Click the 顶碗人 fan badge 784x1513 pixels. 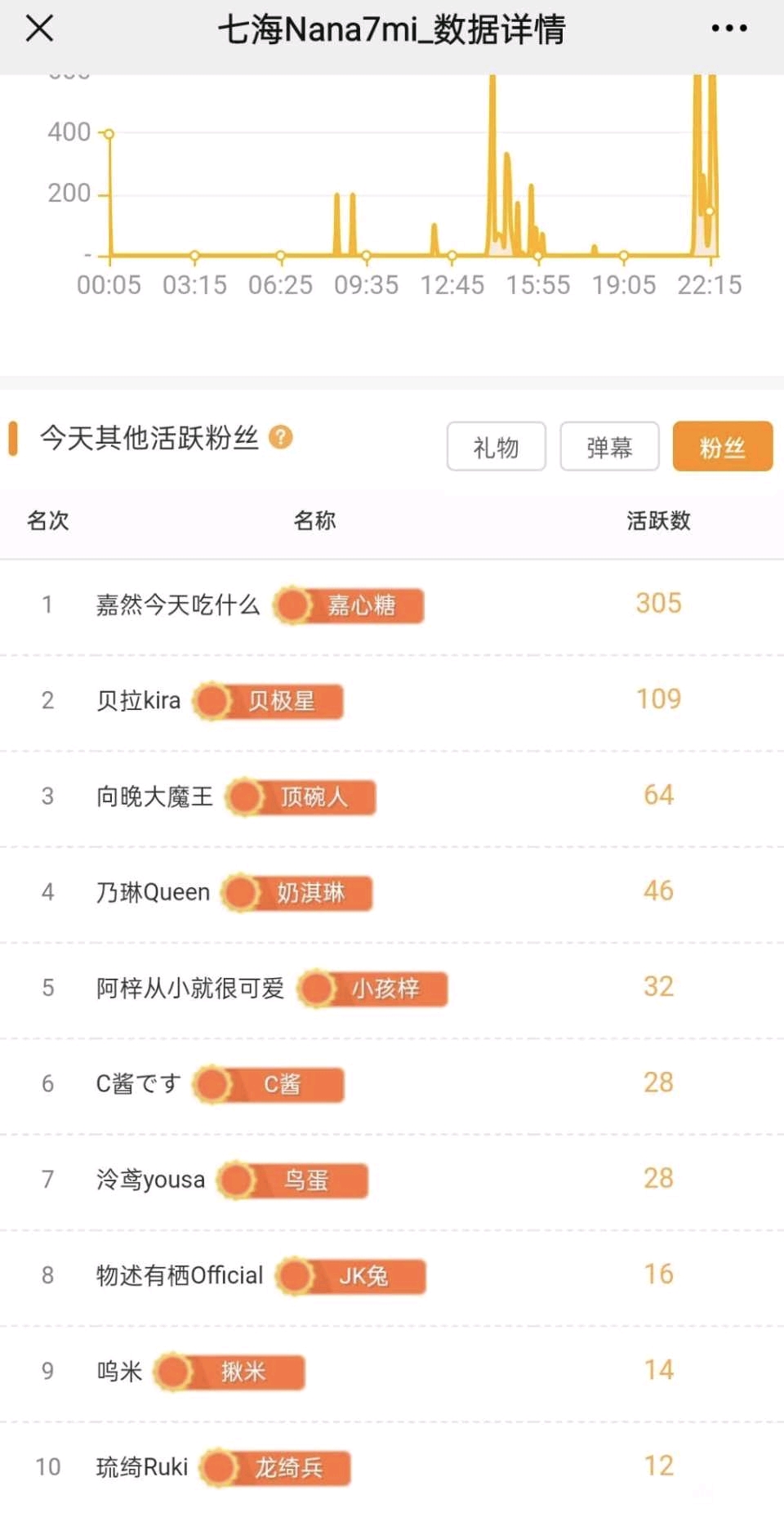(x=301, y=797)
